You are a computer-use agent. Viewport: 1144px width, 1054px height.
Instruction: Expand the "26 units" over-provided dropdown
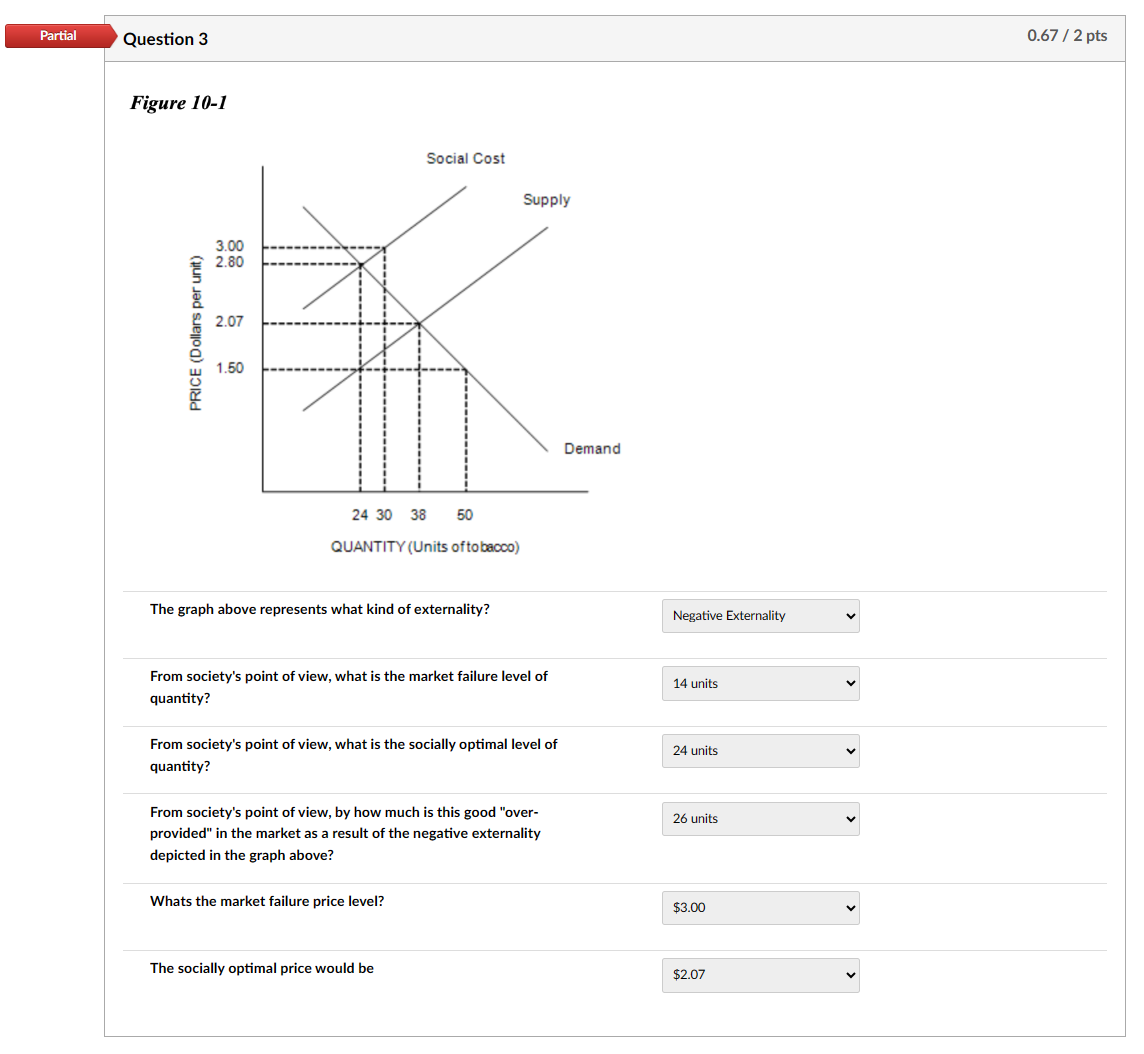(760, 818)
